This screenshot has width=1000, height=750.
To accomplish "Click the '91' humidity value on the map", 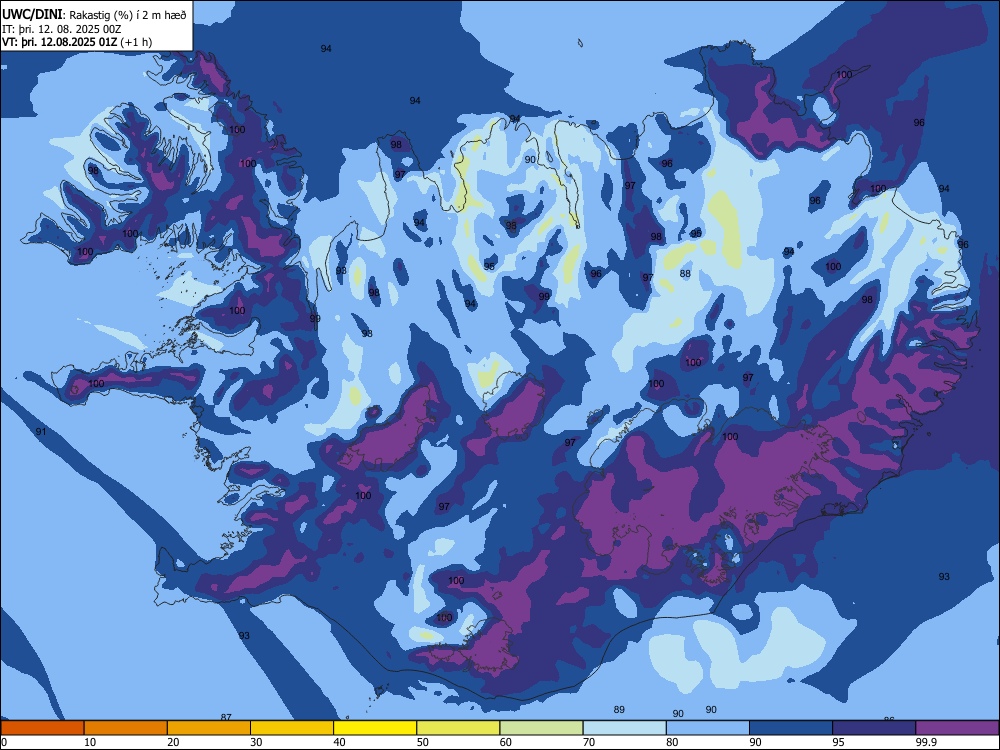I will (41, 432).
